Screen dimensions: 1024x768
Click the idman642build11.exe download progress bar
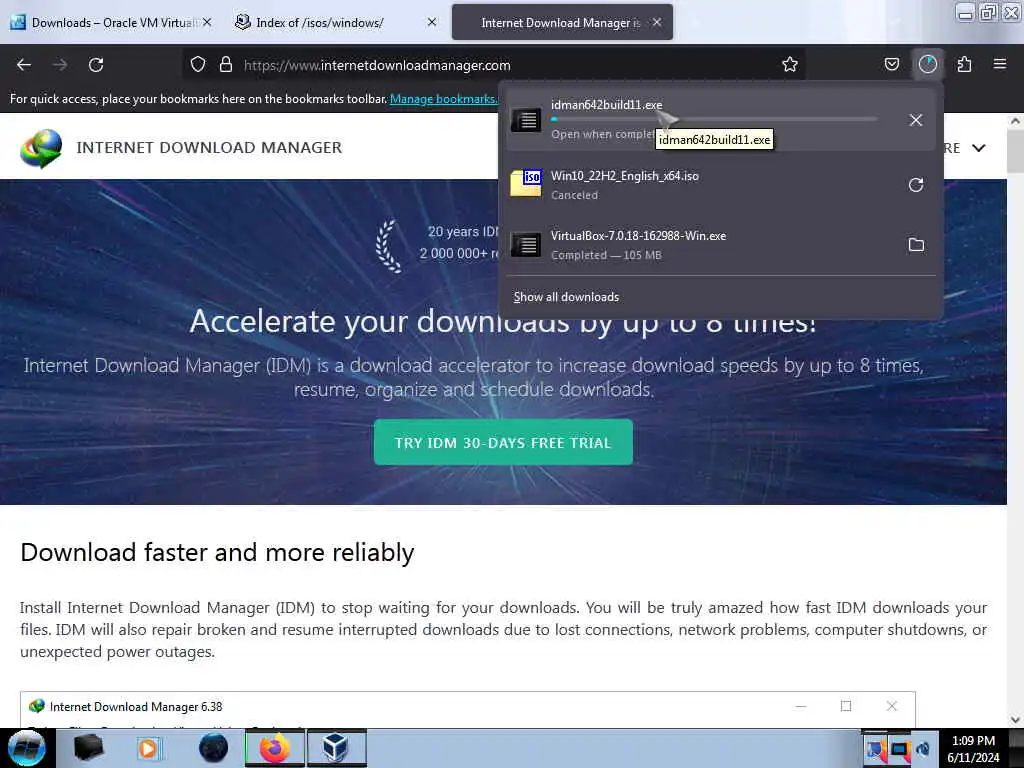(x=714, y=120)
